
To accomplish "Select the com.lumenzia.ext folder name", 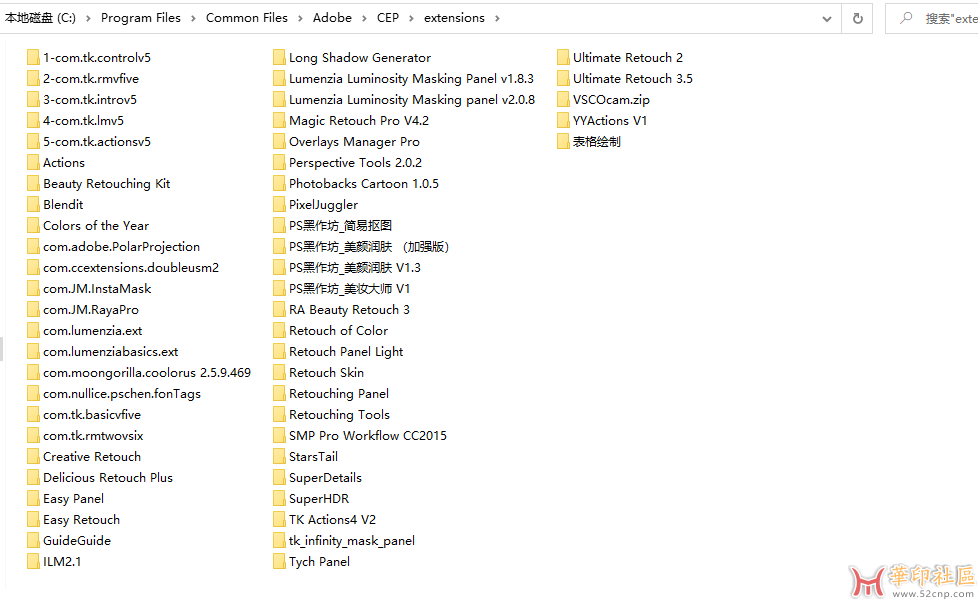I will [x=92, y=331].
